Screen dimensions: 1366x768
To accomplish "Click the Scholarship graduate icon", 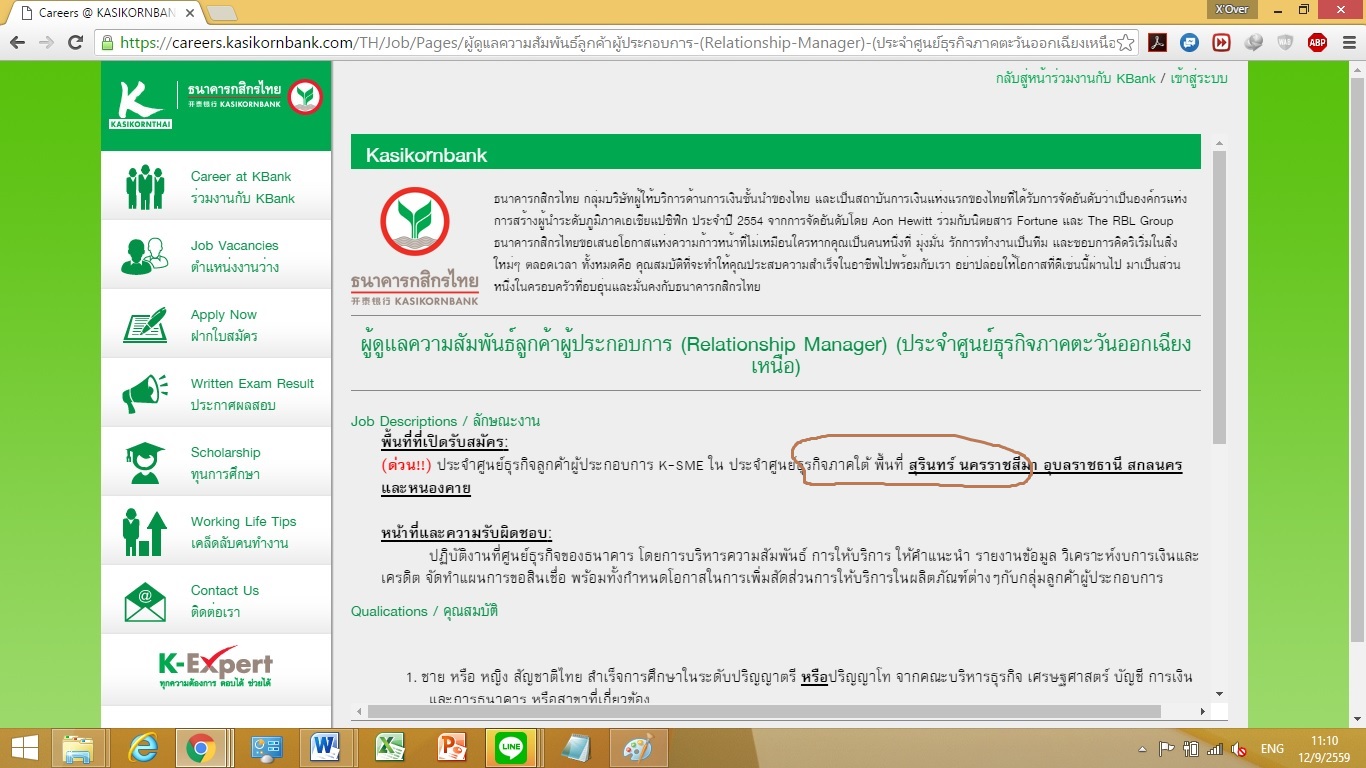I will click(145, 462).
